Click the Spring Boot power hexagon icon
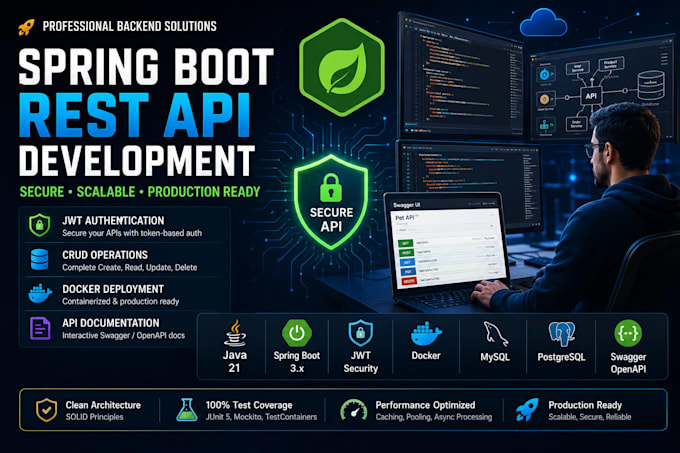This screenshot has height=453, width=680. click(297, 333)
